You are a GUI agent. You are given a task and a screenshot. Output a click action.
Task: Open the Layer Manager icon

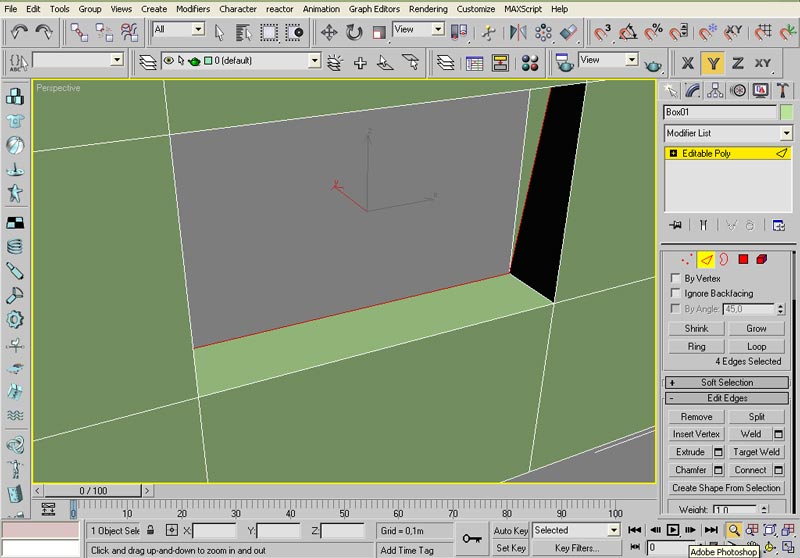tap(148, 62)
